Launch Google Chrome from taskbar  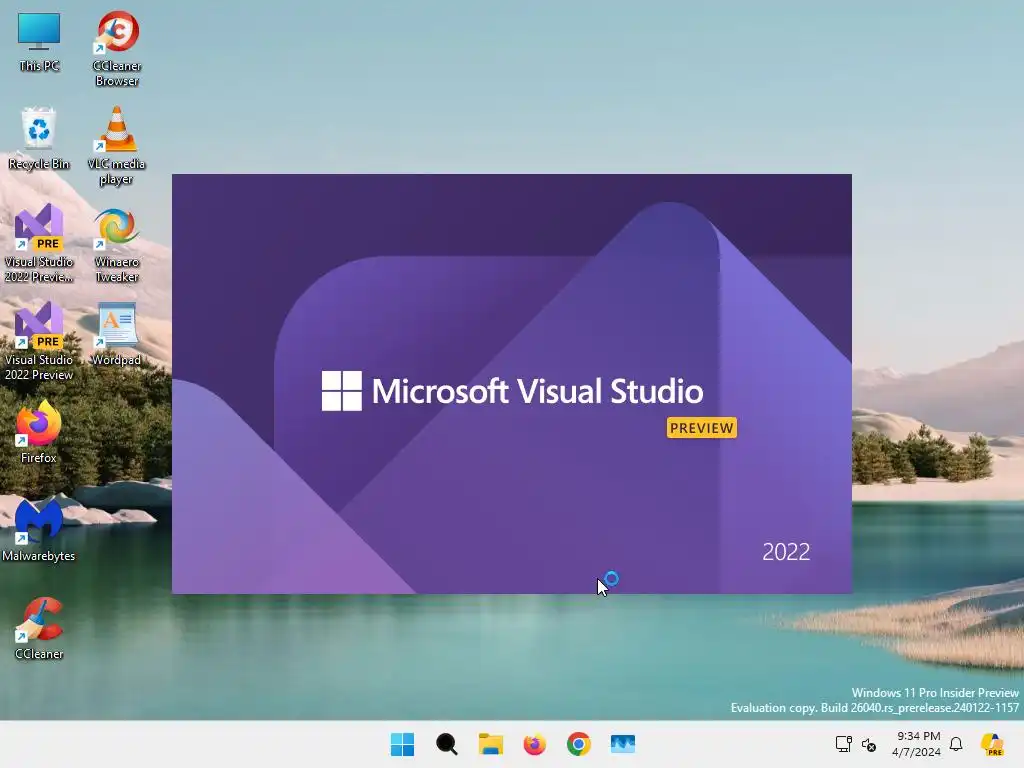579,744
